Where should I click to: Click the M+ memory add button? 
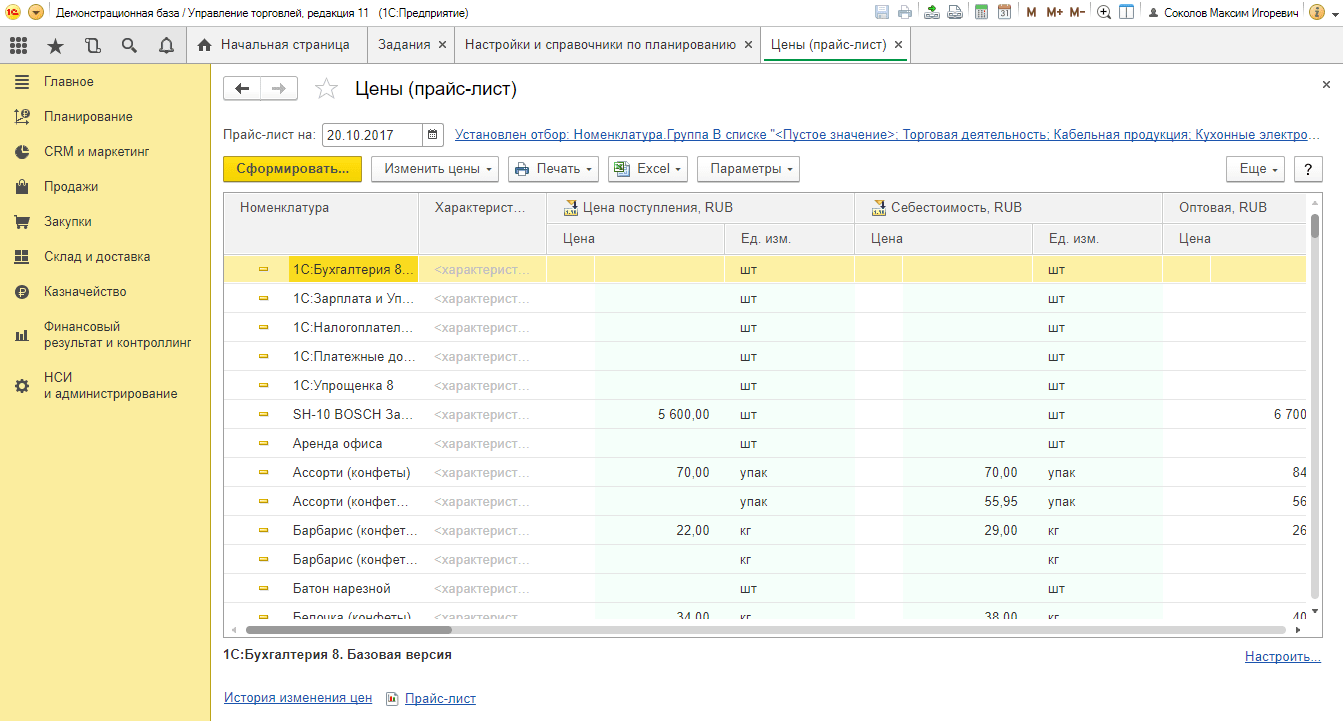tap(1054, 13)
